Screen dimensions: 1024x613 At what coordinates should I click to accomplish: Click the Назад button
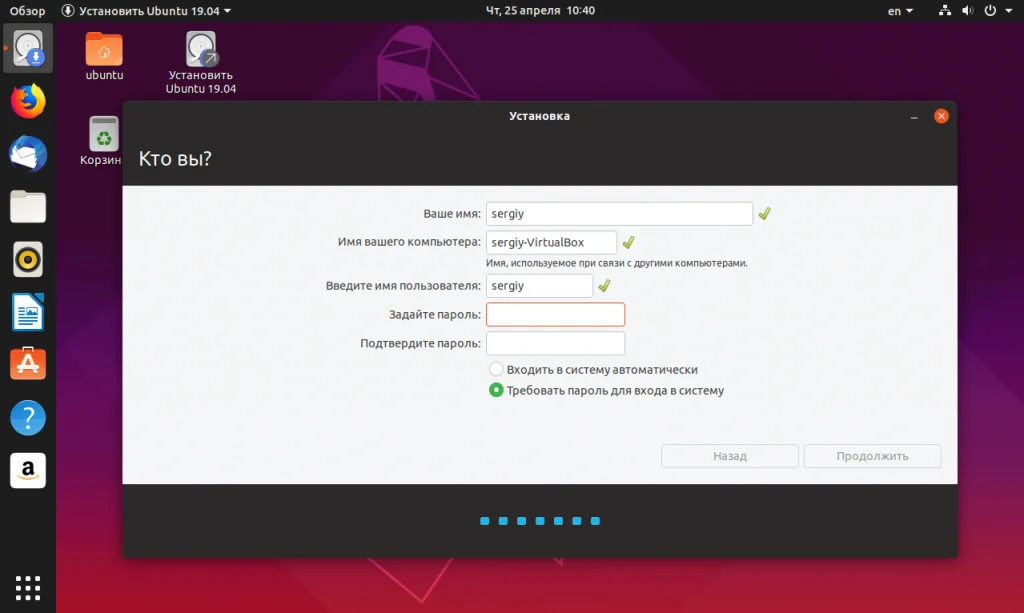tap(729, 456)
